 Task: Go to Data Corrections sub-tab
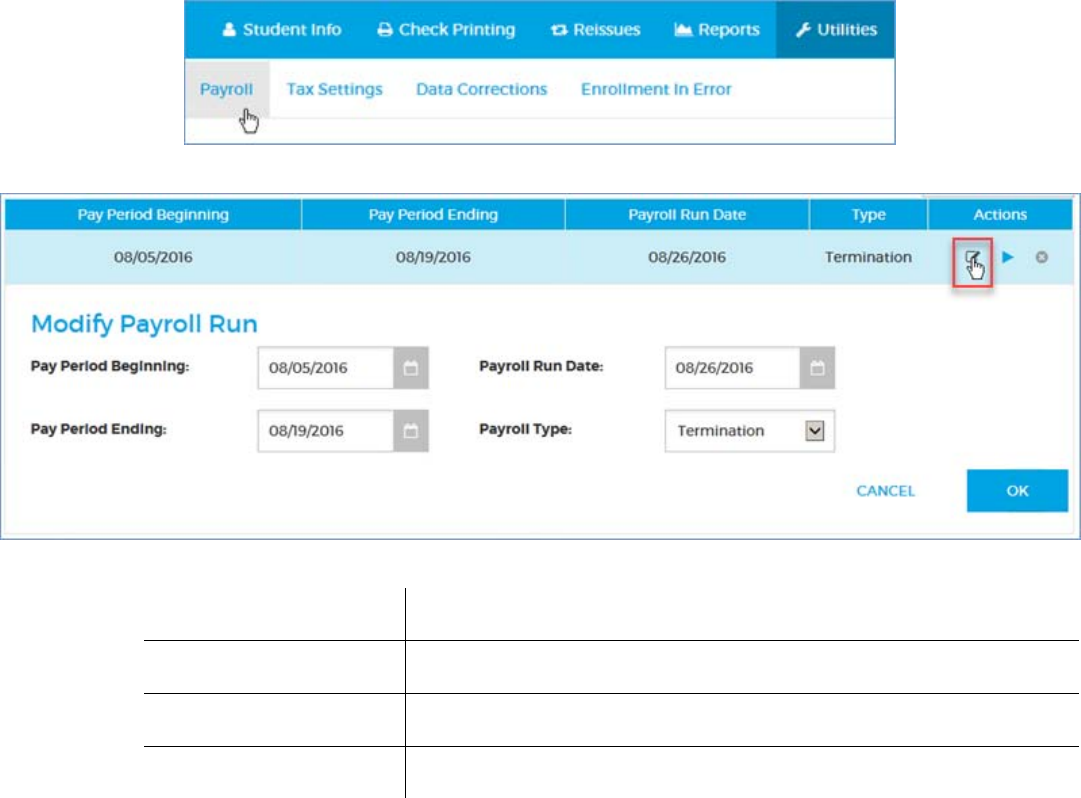[x=481, y=90]
